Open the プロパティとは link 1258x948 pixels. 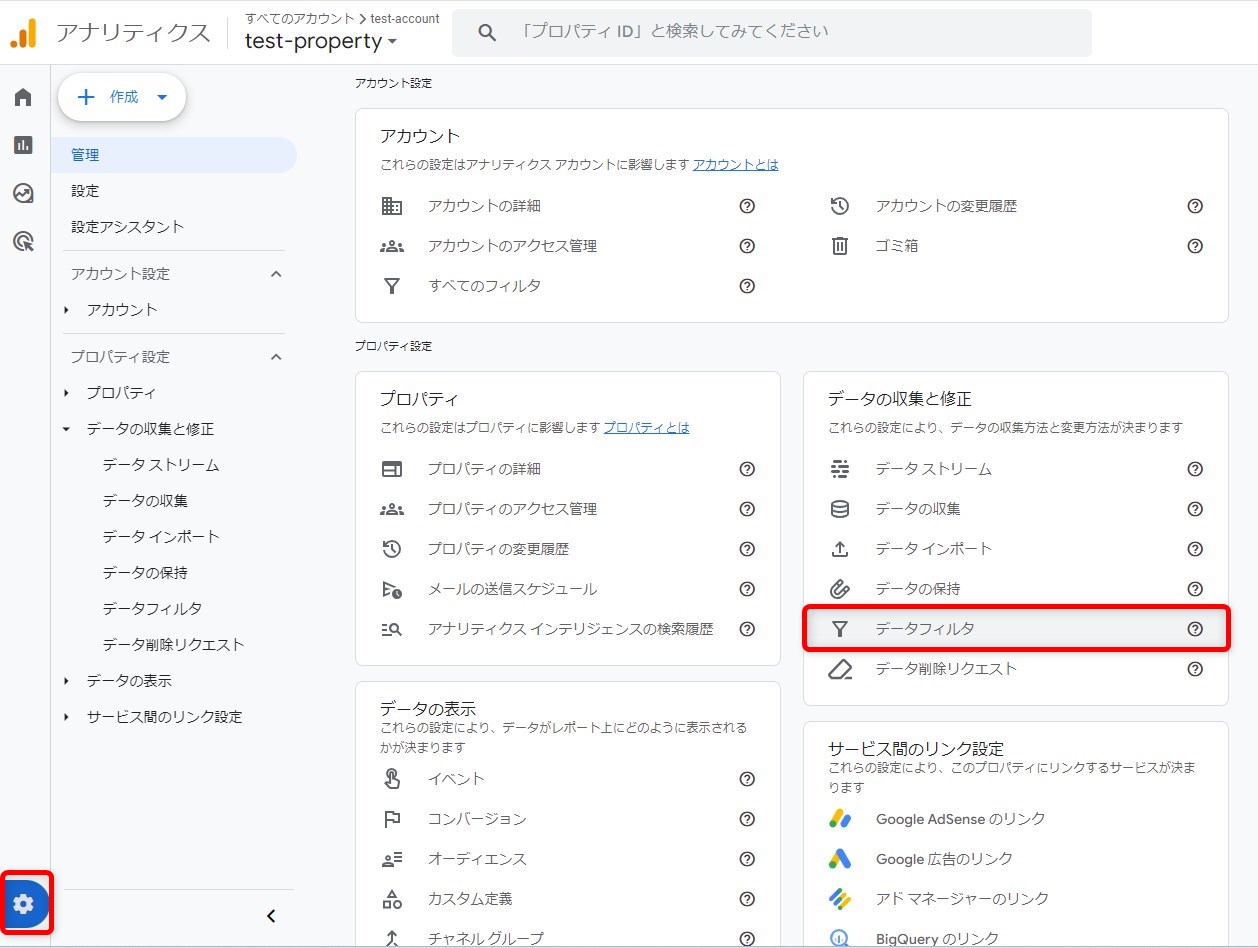pyautogui.click(x=646, y=427)
